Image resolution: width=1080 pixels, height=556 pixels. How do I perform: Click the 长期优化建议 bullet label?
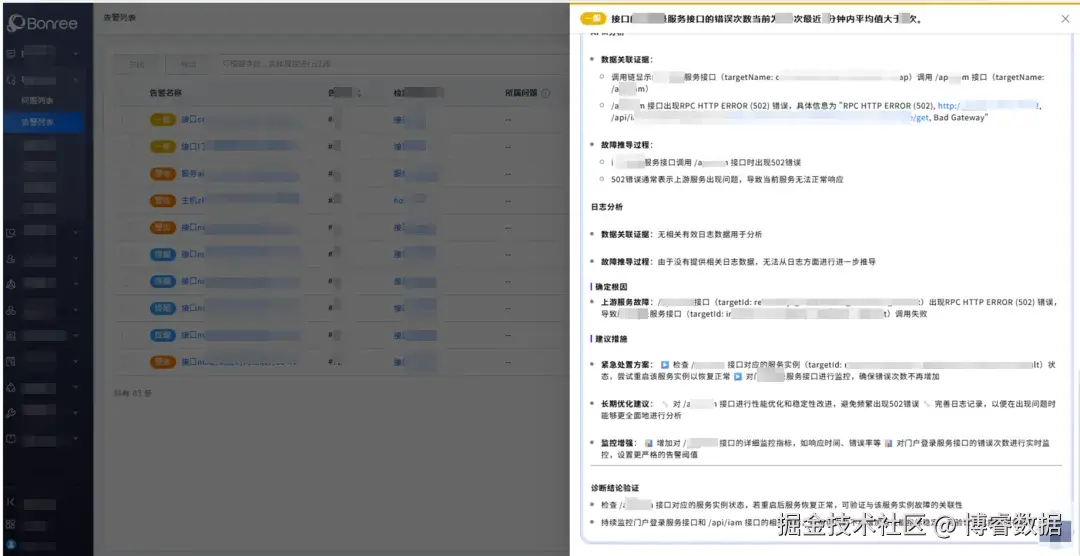(626, 404)
